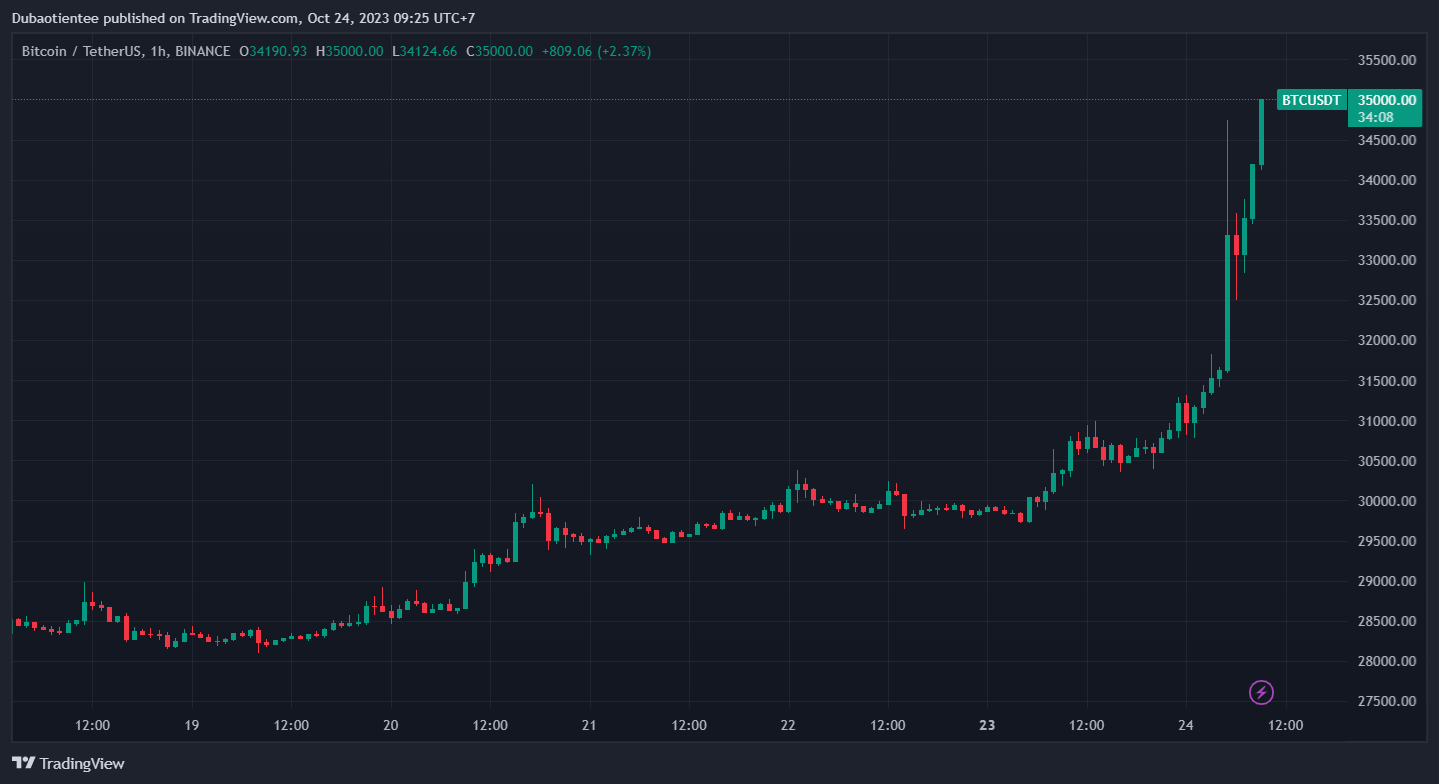Click the 34:08 countdown timer label
The width and height of the screenshot is (1439, 784).
[x=1375, y=117]
